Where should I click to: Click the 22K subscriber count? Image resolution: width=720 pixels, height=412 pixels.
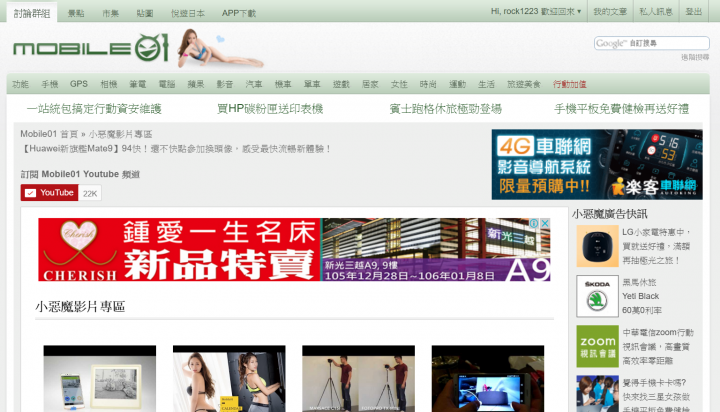90,193
